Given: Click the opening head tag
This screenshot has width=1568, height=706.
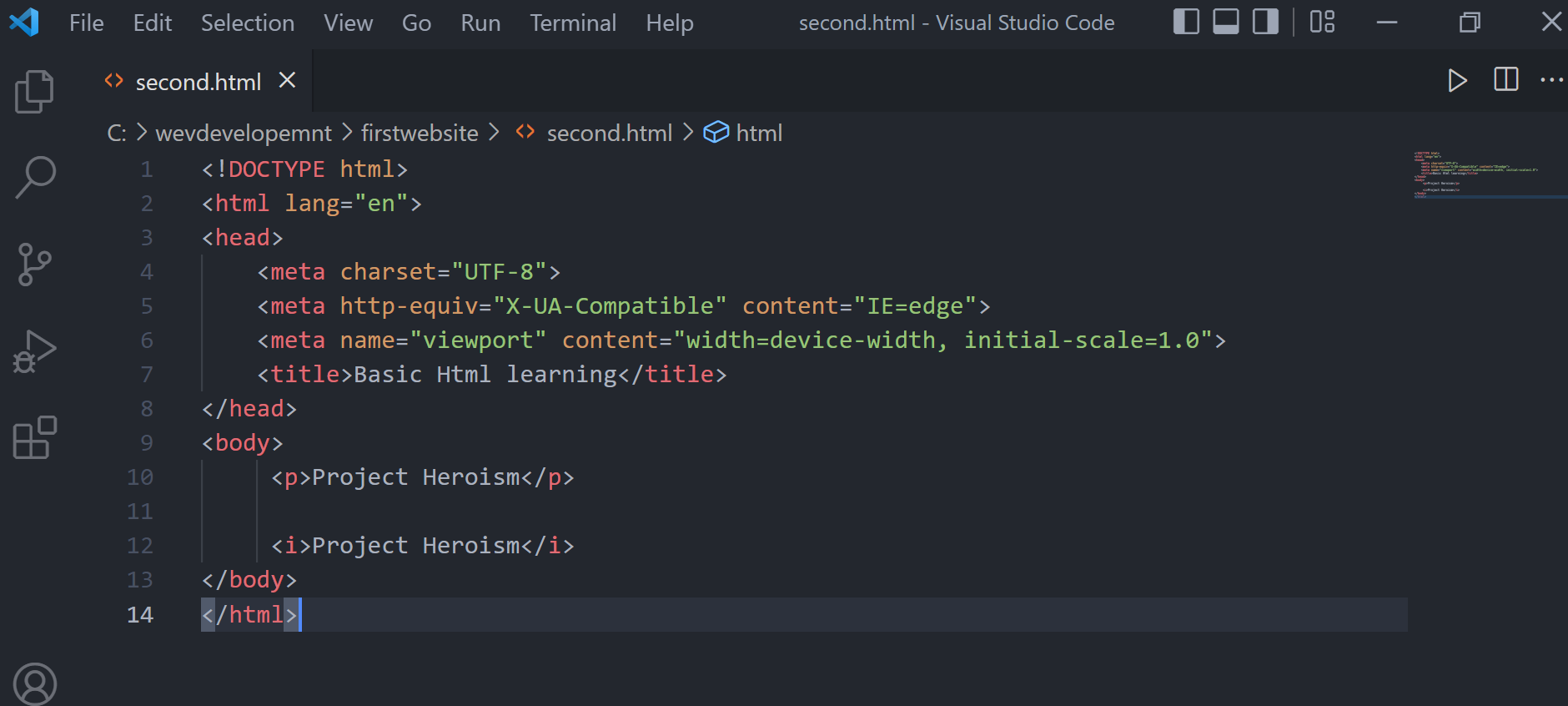Looking at the screenshot, I should (x=243, y=238).
